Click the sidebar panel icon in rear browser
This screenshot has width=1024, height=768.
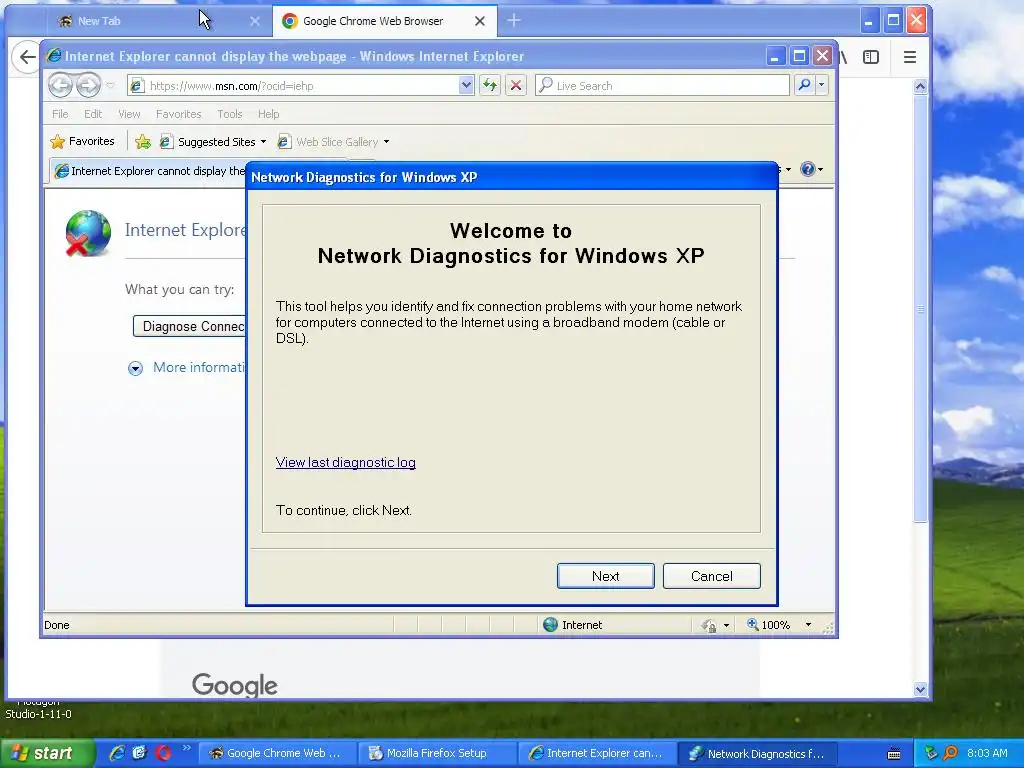click(x=871, y=57)
